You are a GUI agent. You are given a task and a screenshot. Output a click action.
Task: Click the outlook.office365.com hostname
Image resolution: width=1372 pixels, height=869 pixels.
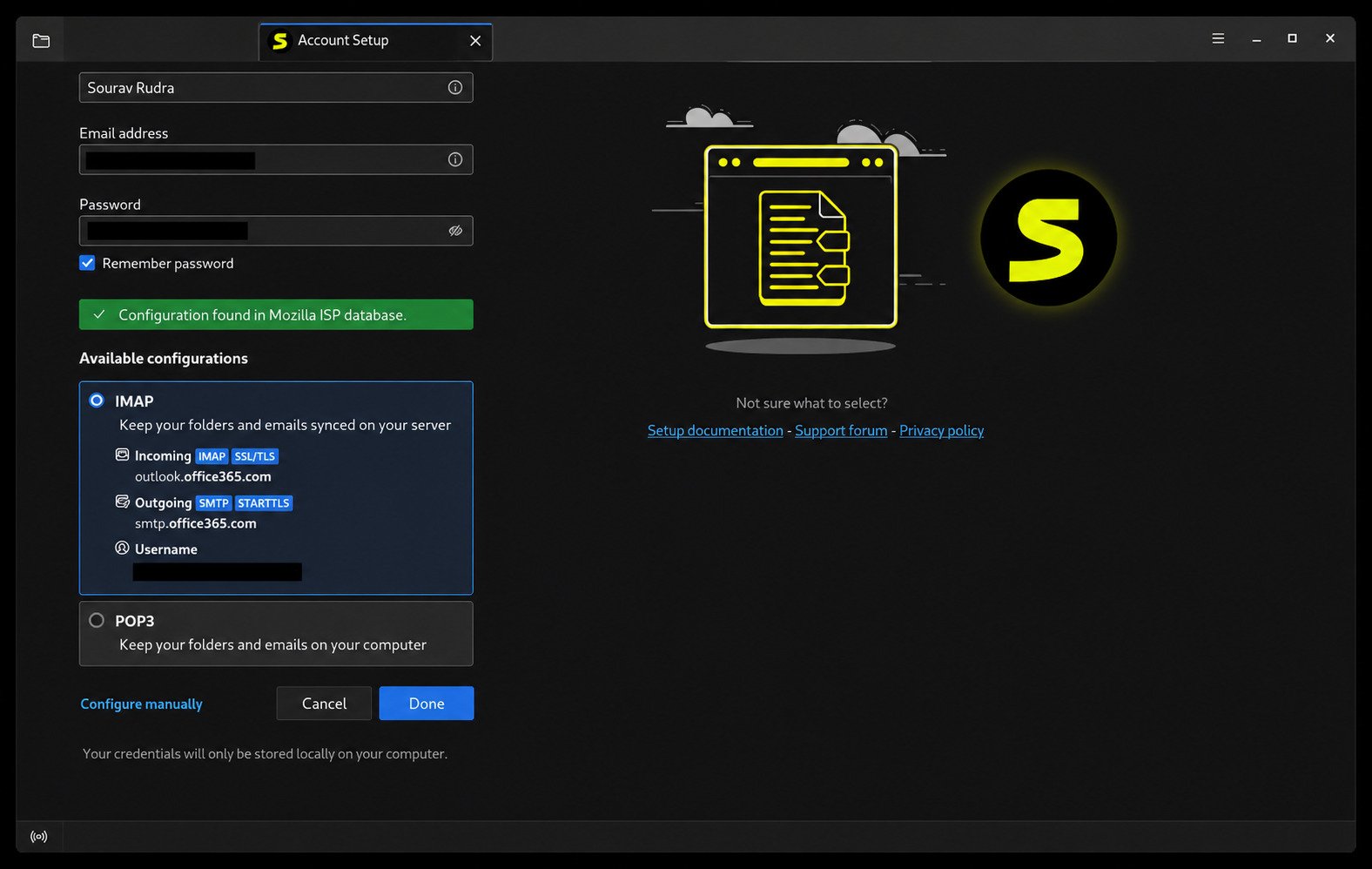[203, 476]
